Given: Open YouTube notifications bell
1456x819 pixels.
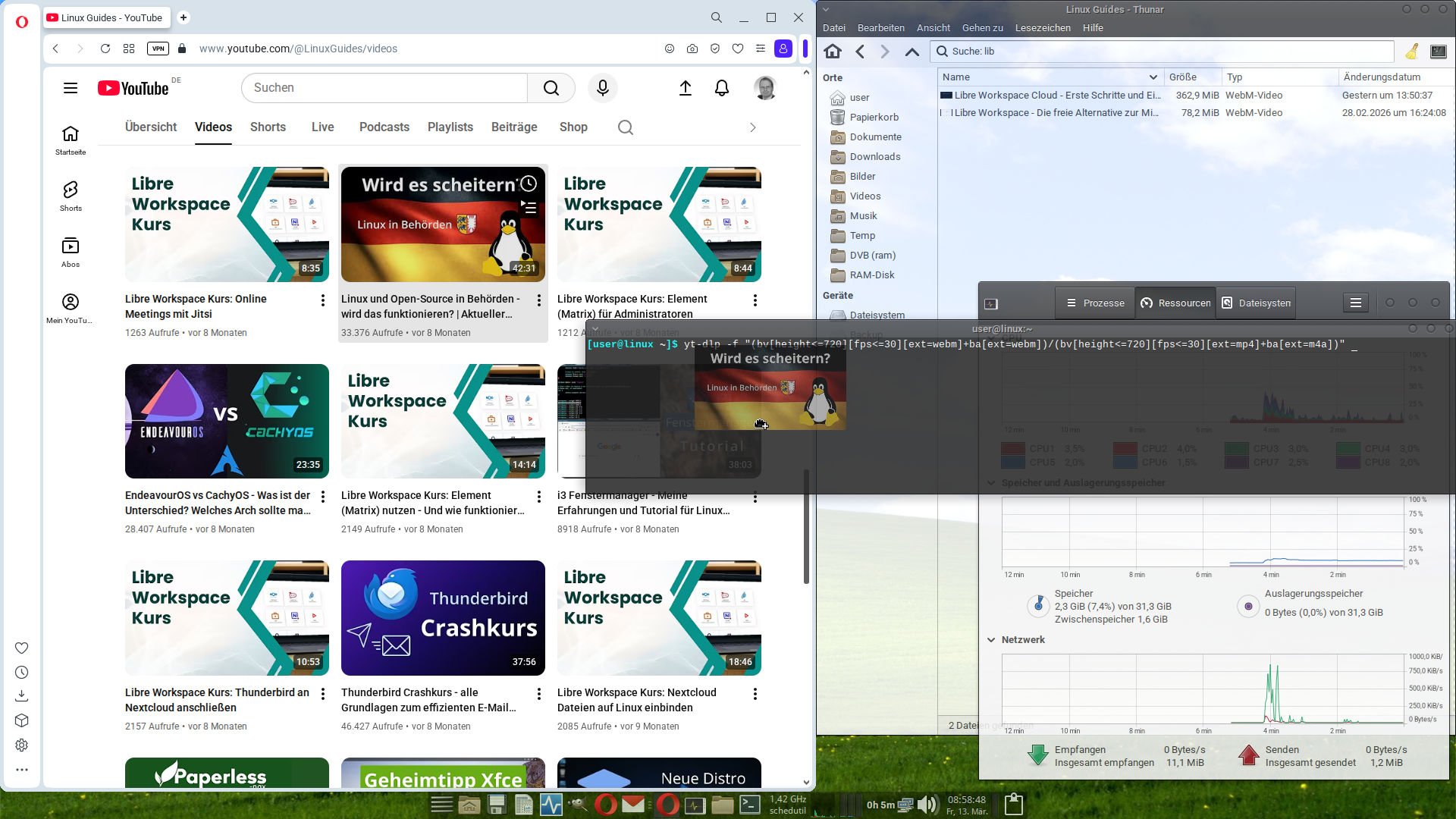Looking at the screenshot, I should pos(722,88).
